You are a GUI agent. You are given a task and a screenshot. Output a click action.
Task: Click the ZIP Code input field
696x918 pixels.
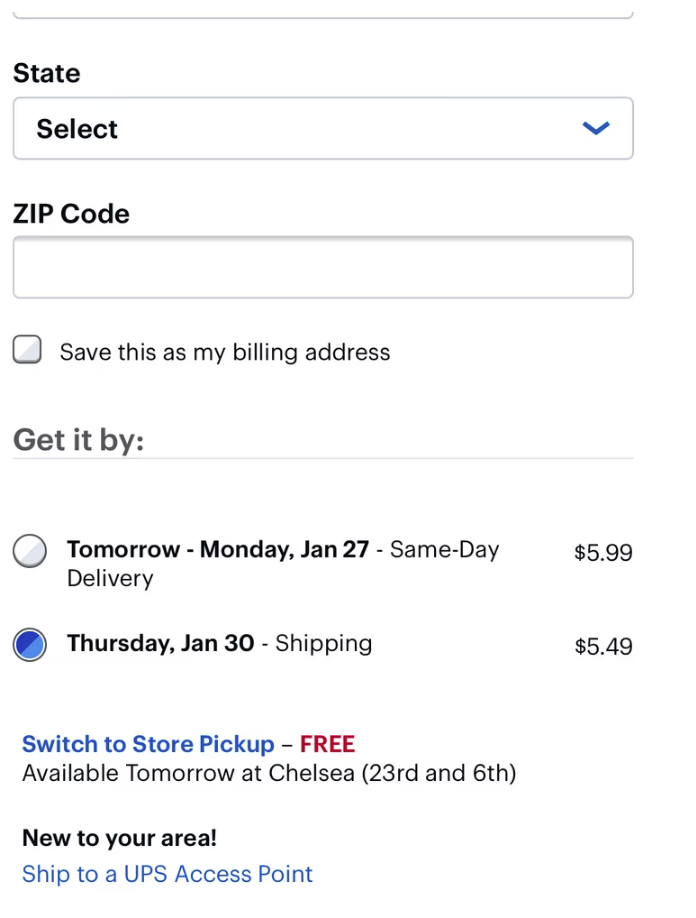(x=322, y=267)
